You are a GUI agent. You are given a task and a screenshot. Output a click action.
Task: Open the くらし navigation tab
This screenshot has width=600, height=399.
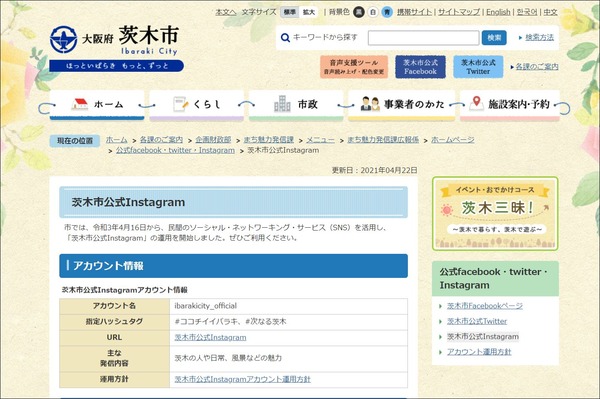click(x=197, y=106)
